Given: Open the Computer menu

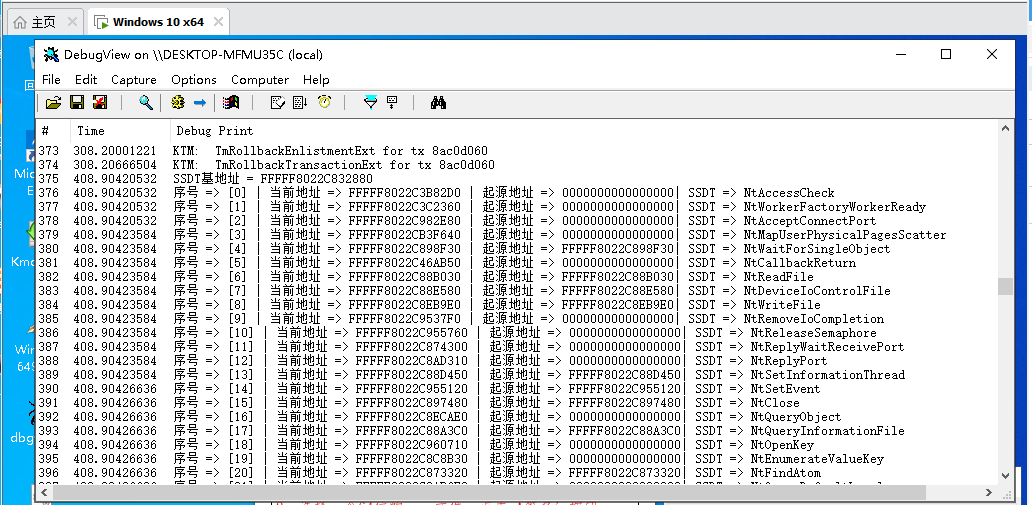Looking at the screenshot, I should pos(260,80).
